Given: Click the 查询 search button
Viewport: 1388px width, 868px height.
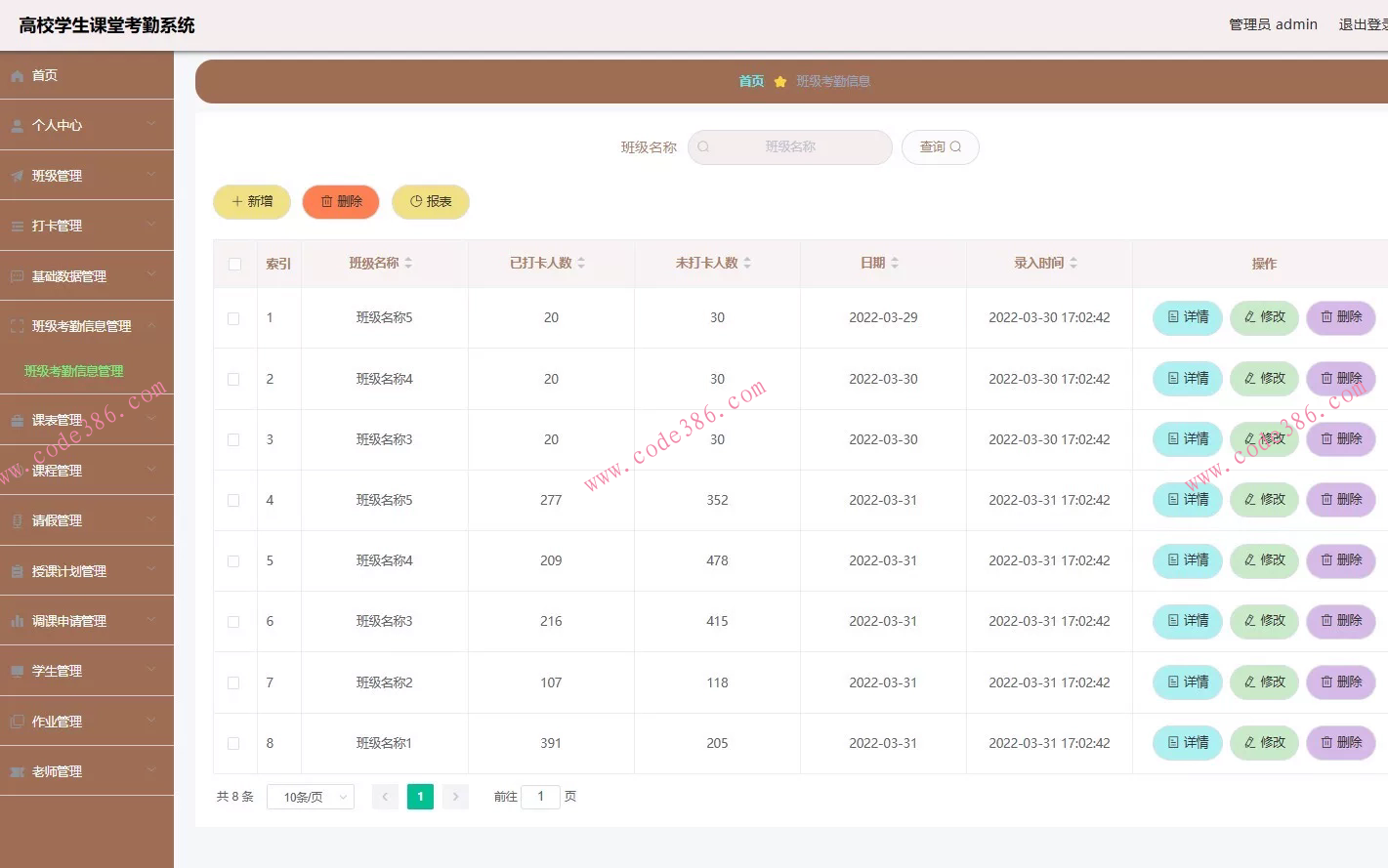Looking at the screenshot, I should click(940, 146).
